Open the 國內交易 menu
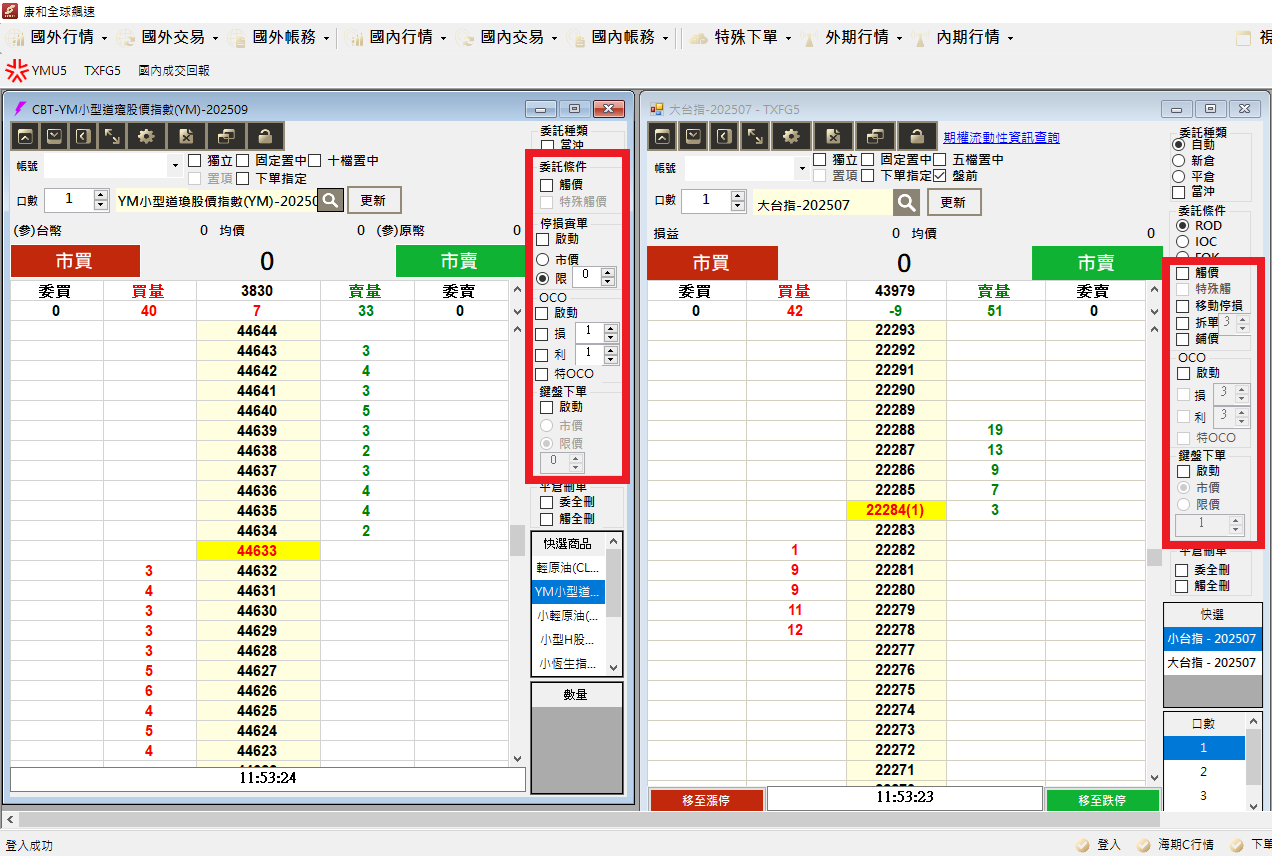The image size is (1272, 856). pos(511,37)
